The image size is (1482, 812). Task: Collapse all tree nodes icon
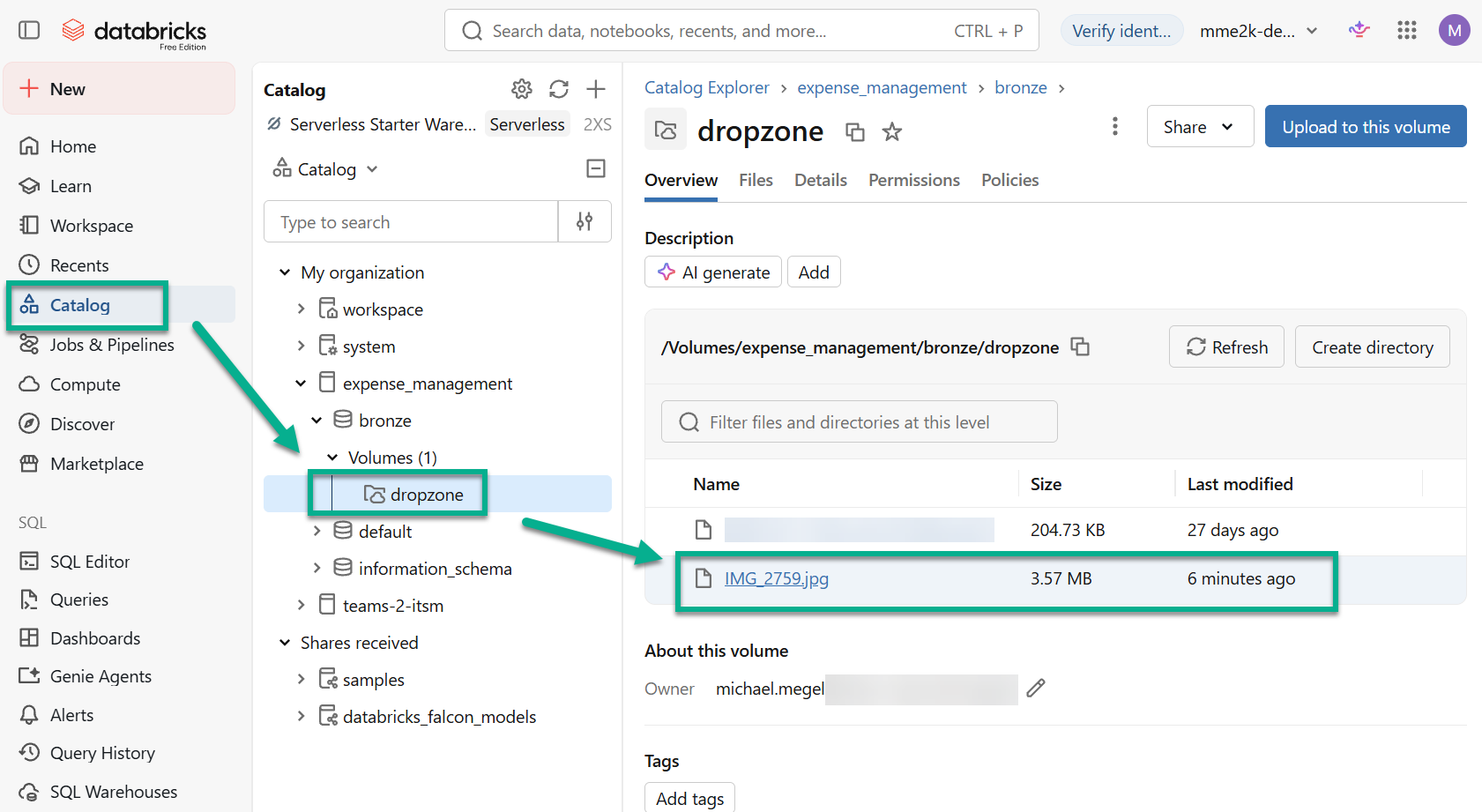click(x=596, y=168)
